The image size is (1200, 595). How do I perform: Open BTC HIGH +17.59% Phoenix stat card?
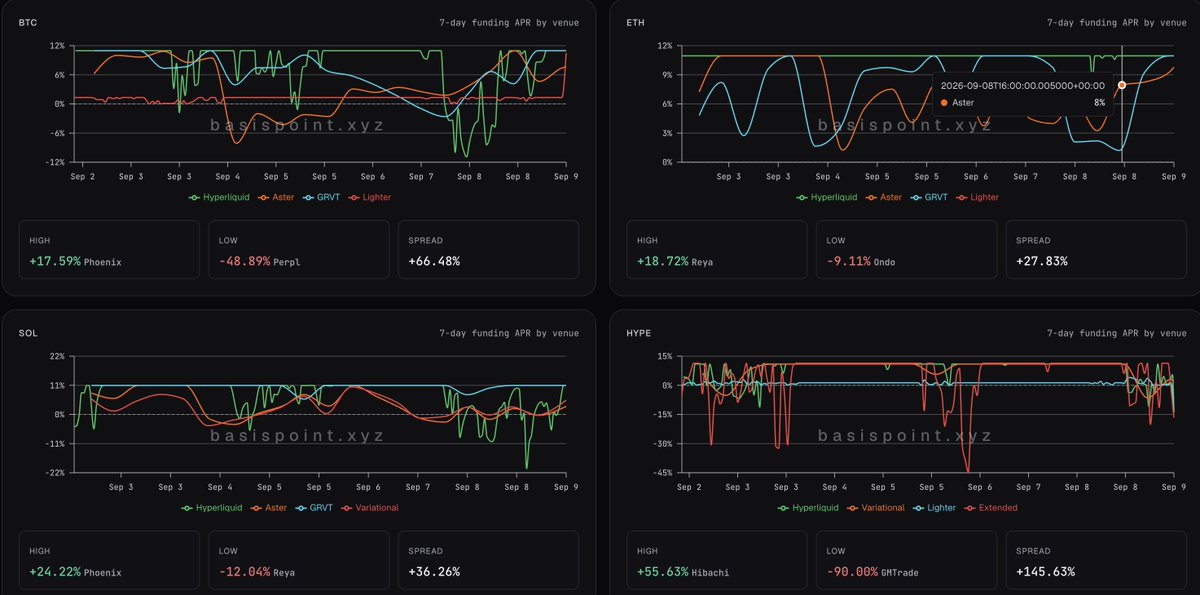click(x=108, y=249)
